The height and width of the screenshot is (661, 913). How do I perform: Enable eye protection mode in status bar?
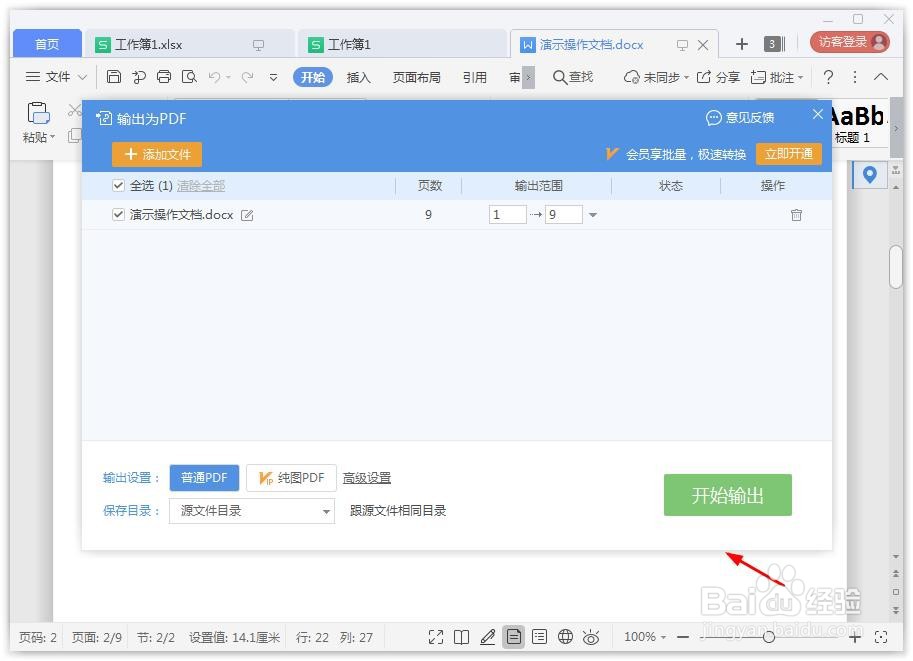pos(590,636)
